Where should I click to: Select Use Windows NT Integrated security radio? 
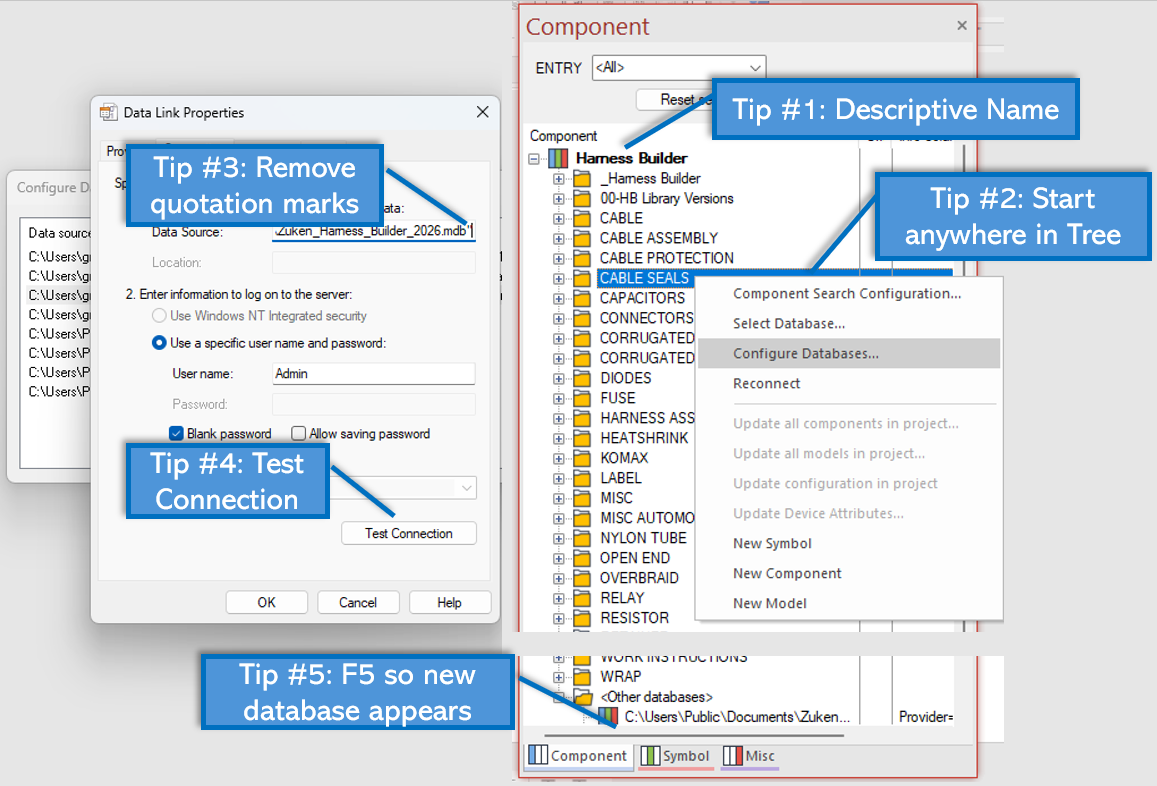159,316
